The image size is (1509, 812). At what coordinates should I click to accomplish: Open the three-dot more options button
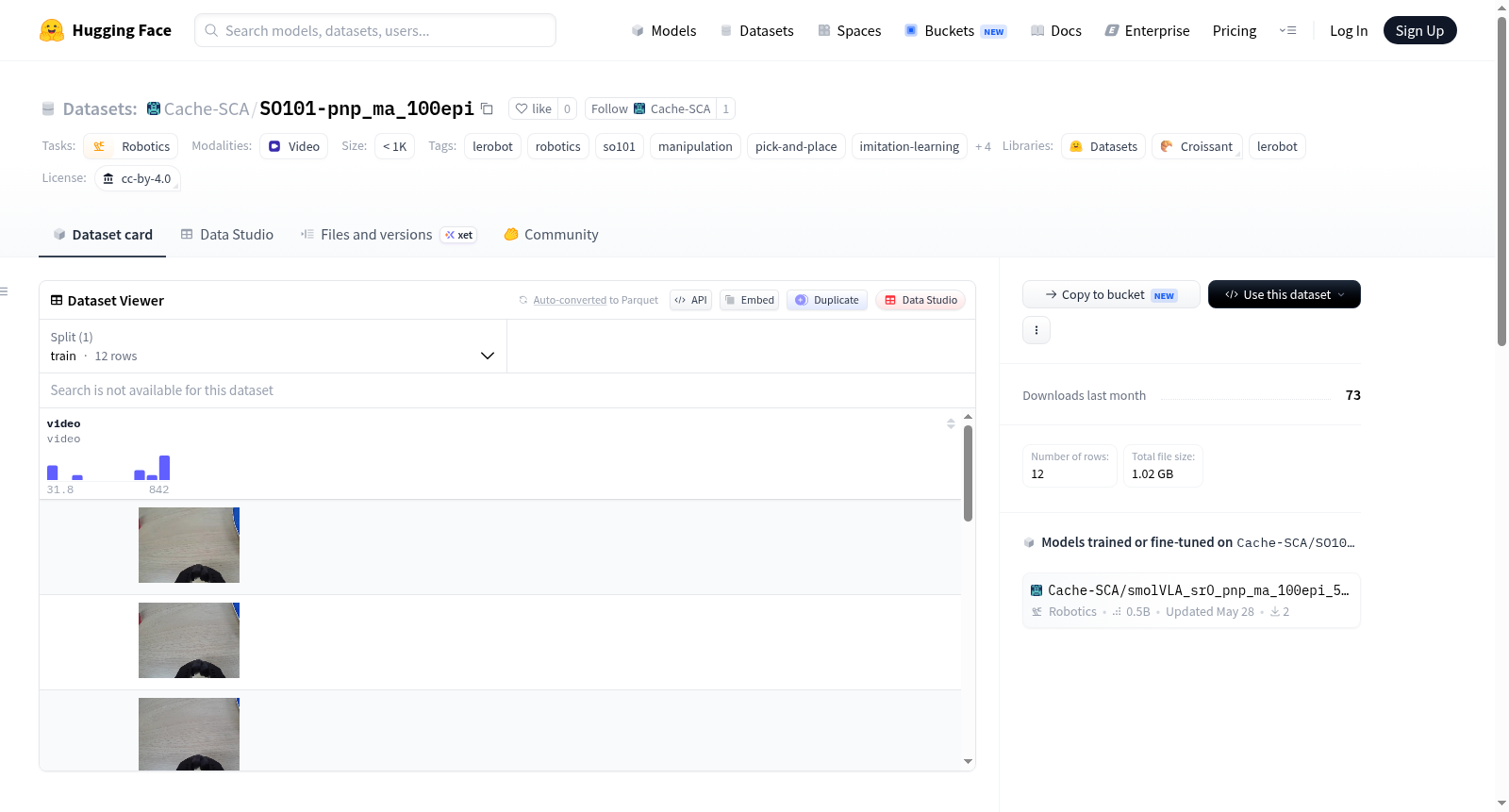click(x=1036, y=330)
